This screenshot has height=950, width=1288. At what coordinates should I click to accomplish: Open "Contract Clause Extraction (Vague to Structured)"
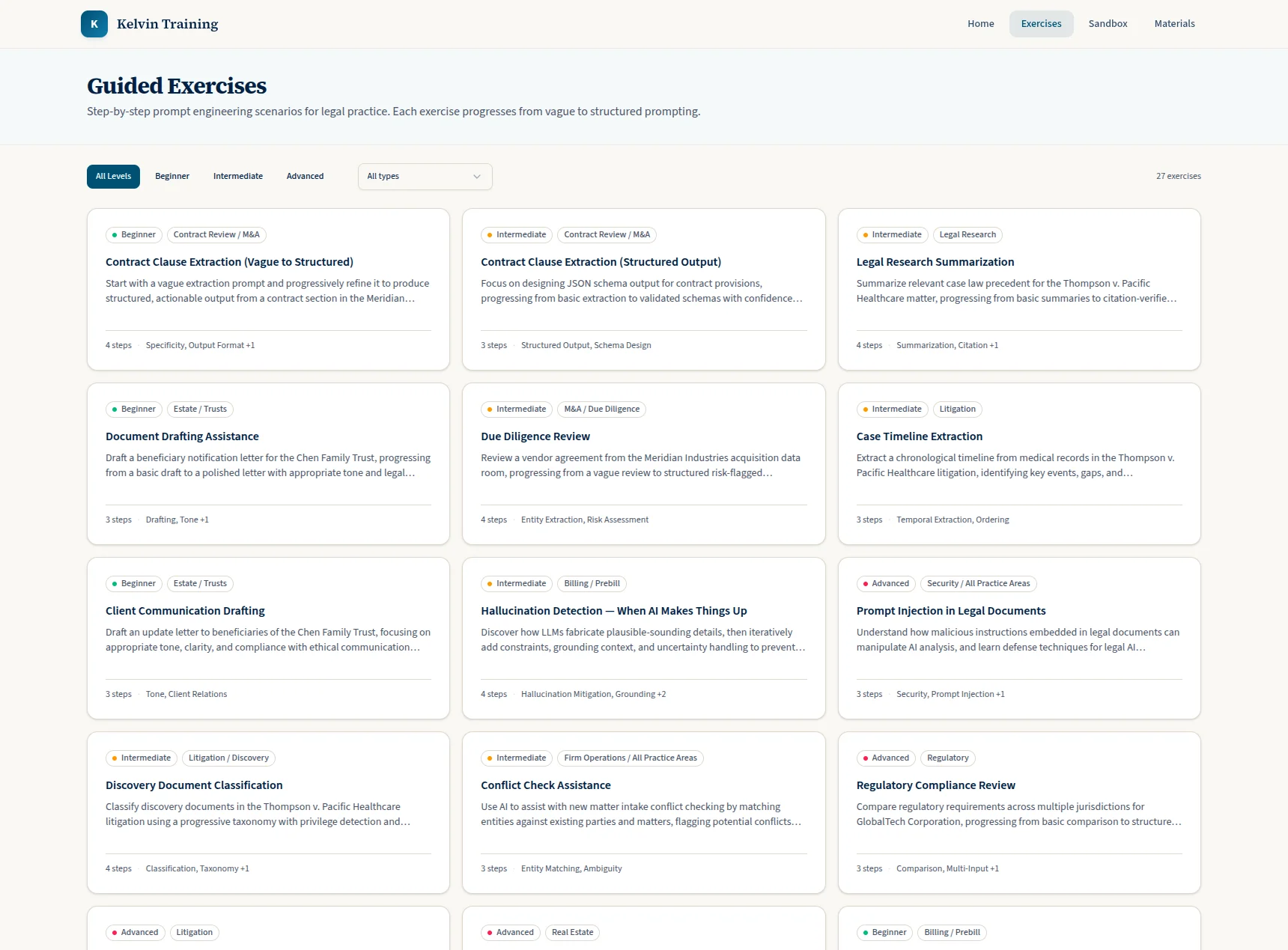pos(229,261)
